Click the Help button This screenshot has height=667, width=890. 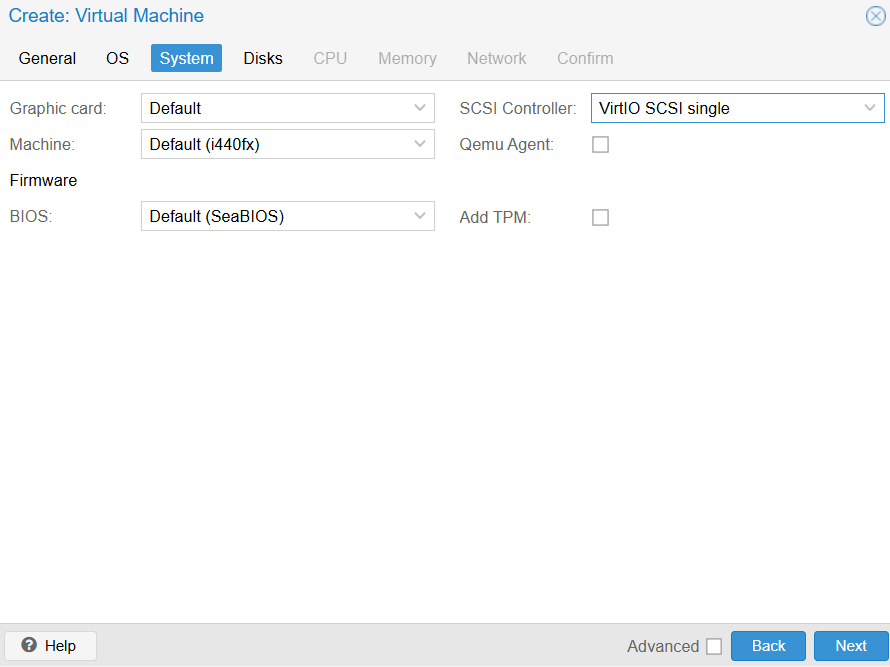50,645
